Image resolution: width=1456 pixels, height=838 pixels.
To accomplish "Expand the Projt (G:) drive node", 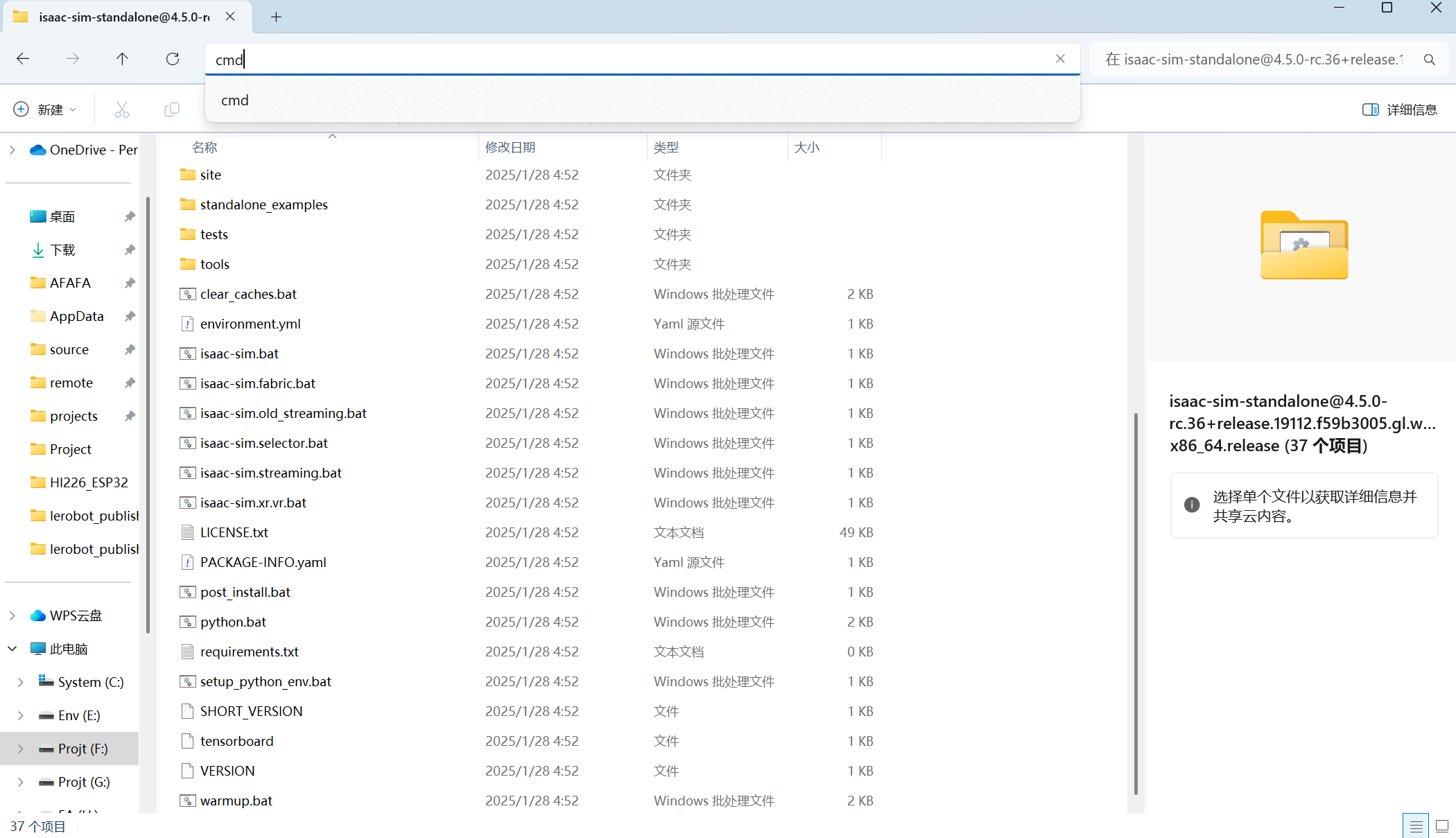I will coord(20,782).
